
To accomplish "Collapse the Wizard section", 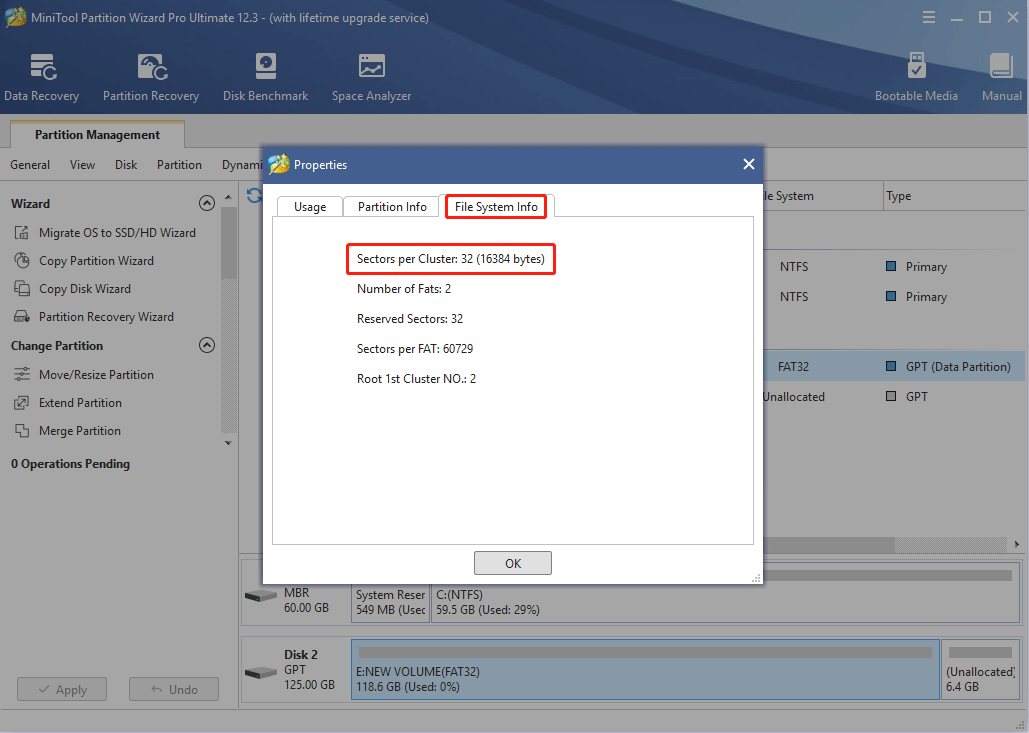I will (207, 203).
